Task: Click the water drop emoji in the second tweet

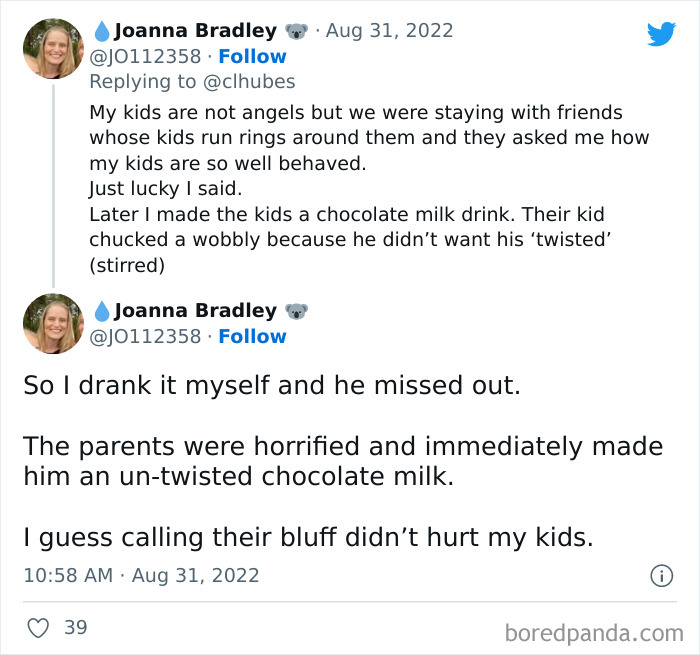Action: tap(100, 311)
